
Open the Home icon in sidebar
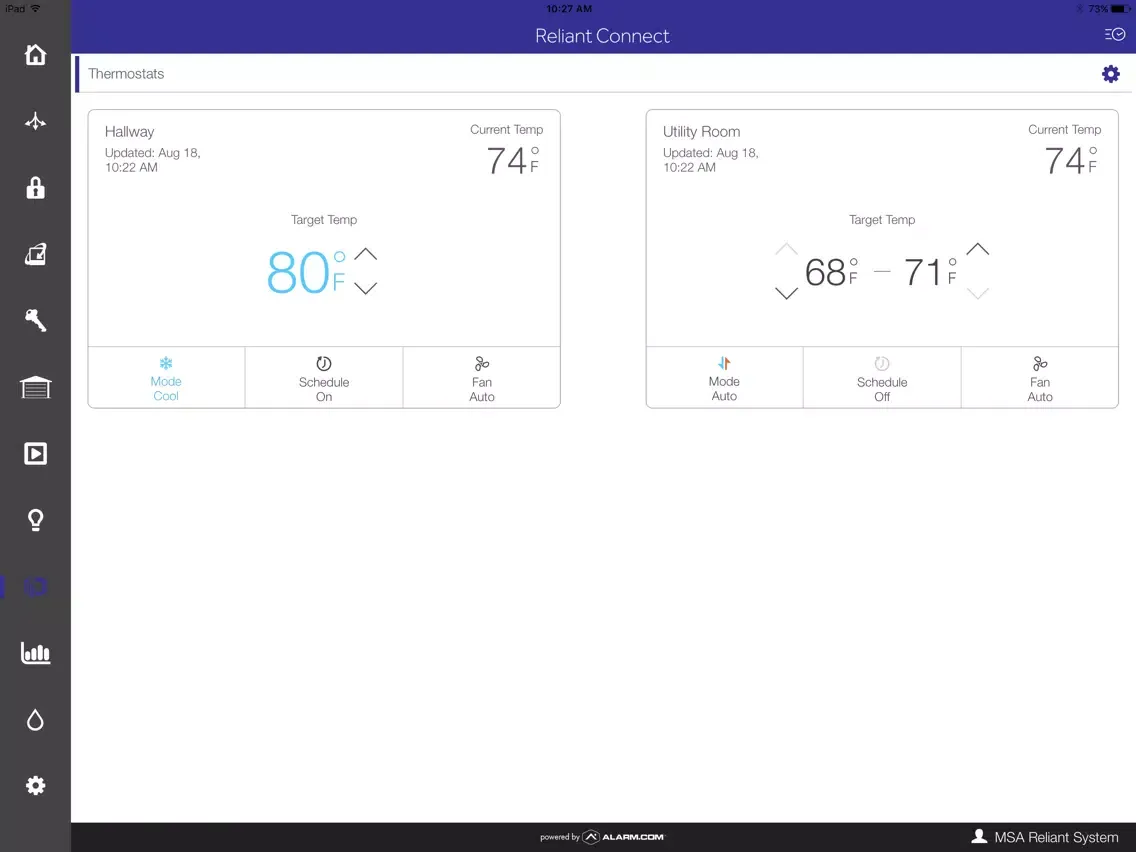pyautogui.click(x=35, y=54)
